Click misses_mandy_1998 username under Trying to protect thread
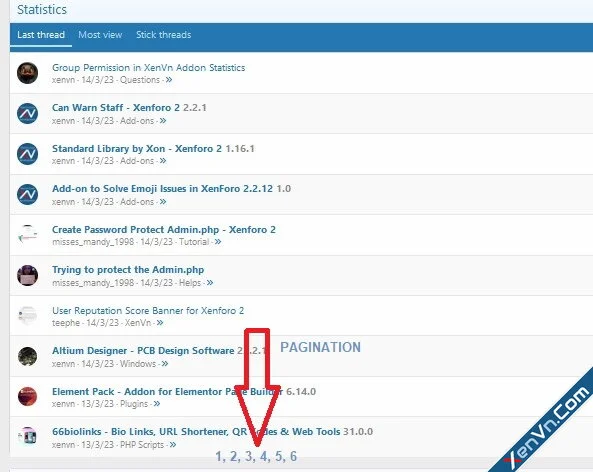This screenshot has width=593, height=472. (93, 283)
